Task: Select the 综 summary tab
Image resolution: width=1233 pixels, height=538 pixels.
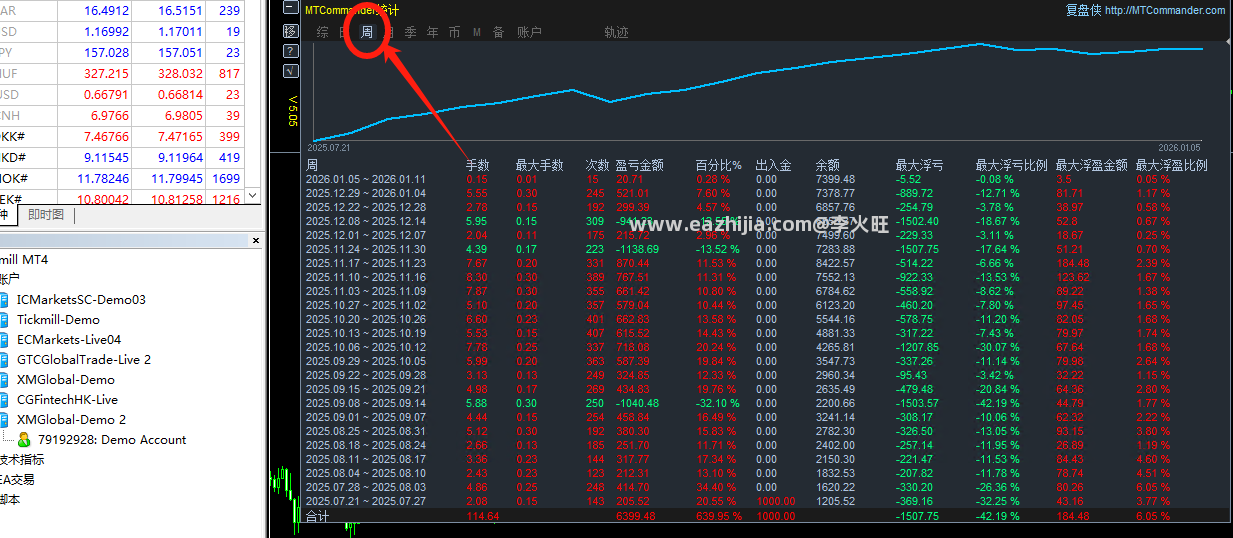Action: click(323, 32)
